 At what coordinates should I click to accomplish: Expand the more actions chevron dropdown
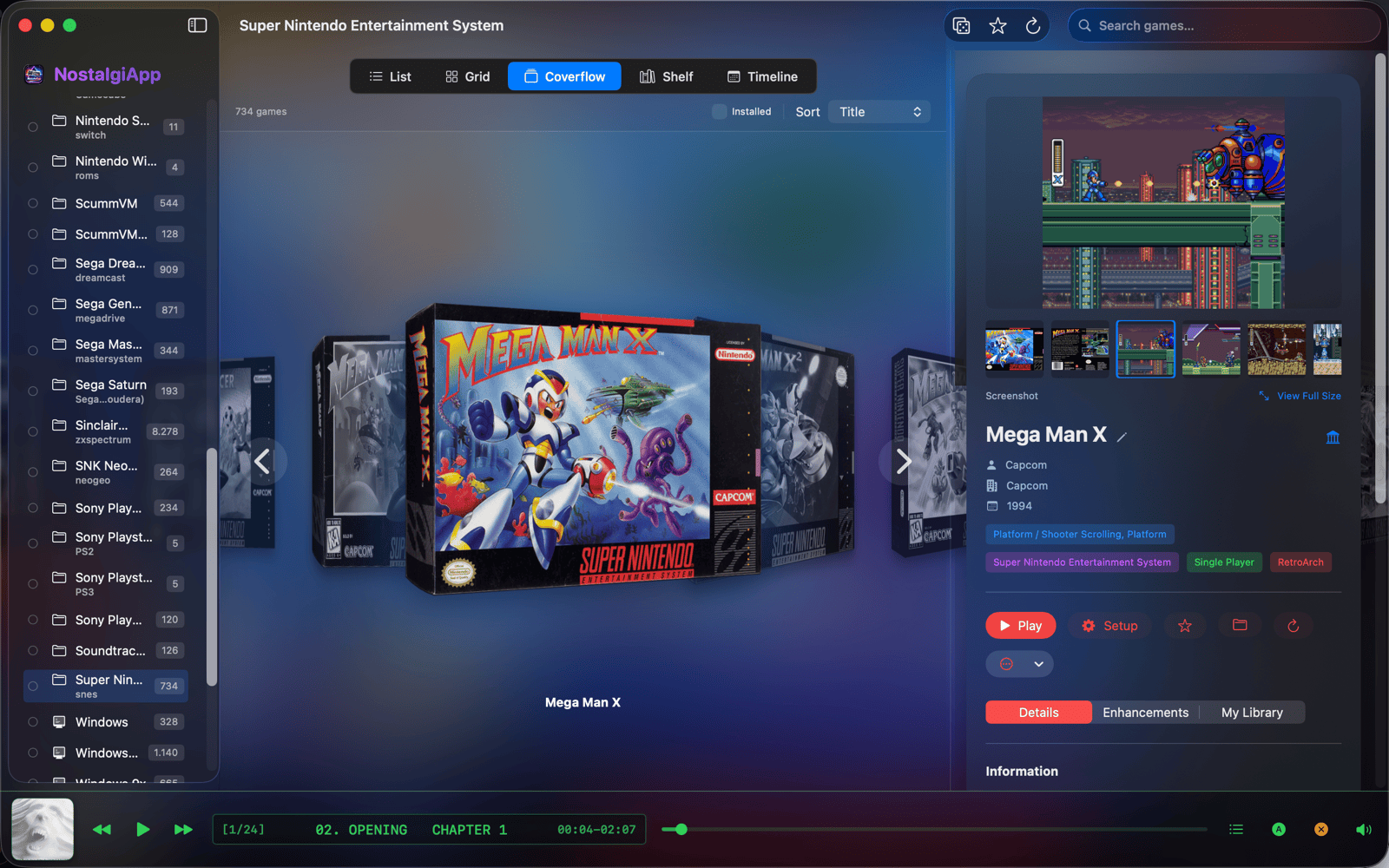pos(1038,664)
